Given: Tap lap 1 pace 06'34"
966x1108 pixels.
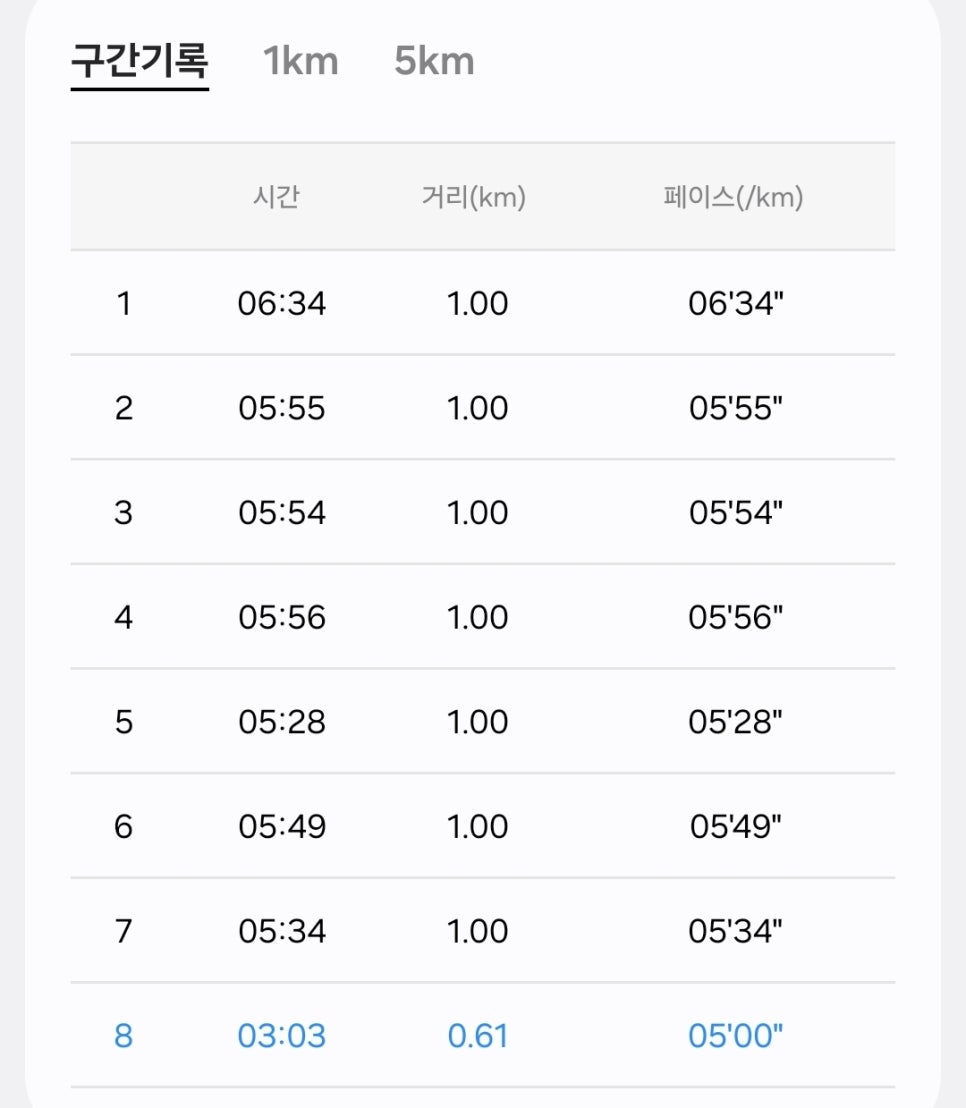Looking at the screenshot, I should (736, 303).
